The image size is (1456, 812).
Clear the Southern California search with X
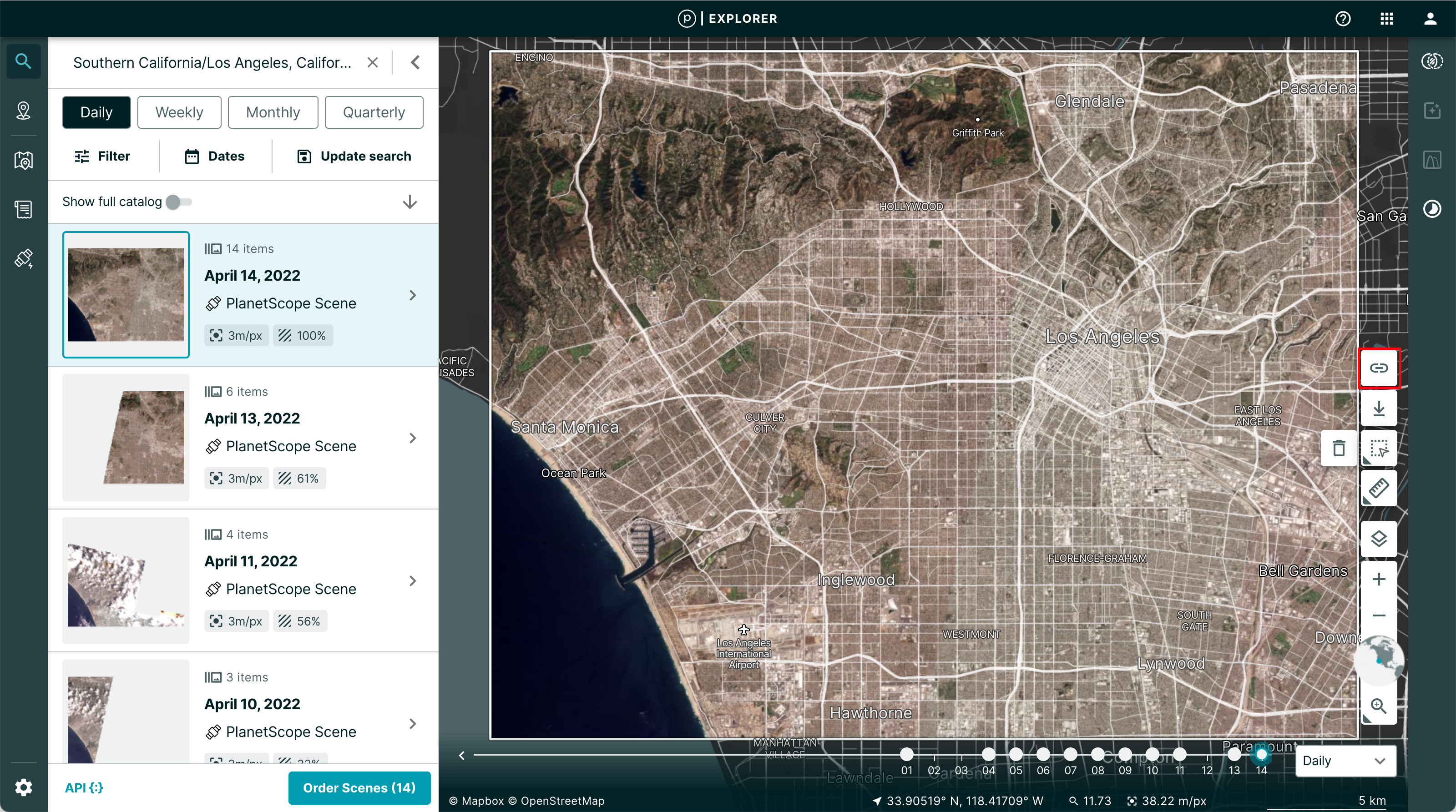tap(373, 62)
